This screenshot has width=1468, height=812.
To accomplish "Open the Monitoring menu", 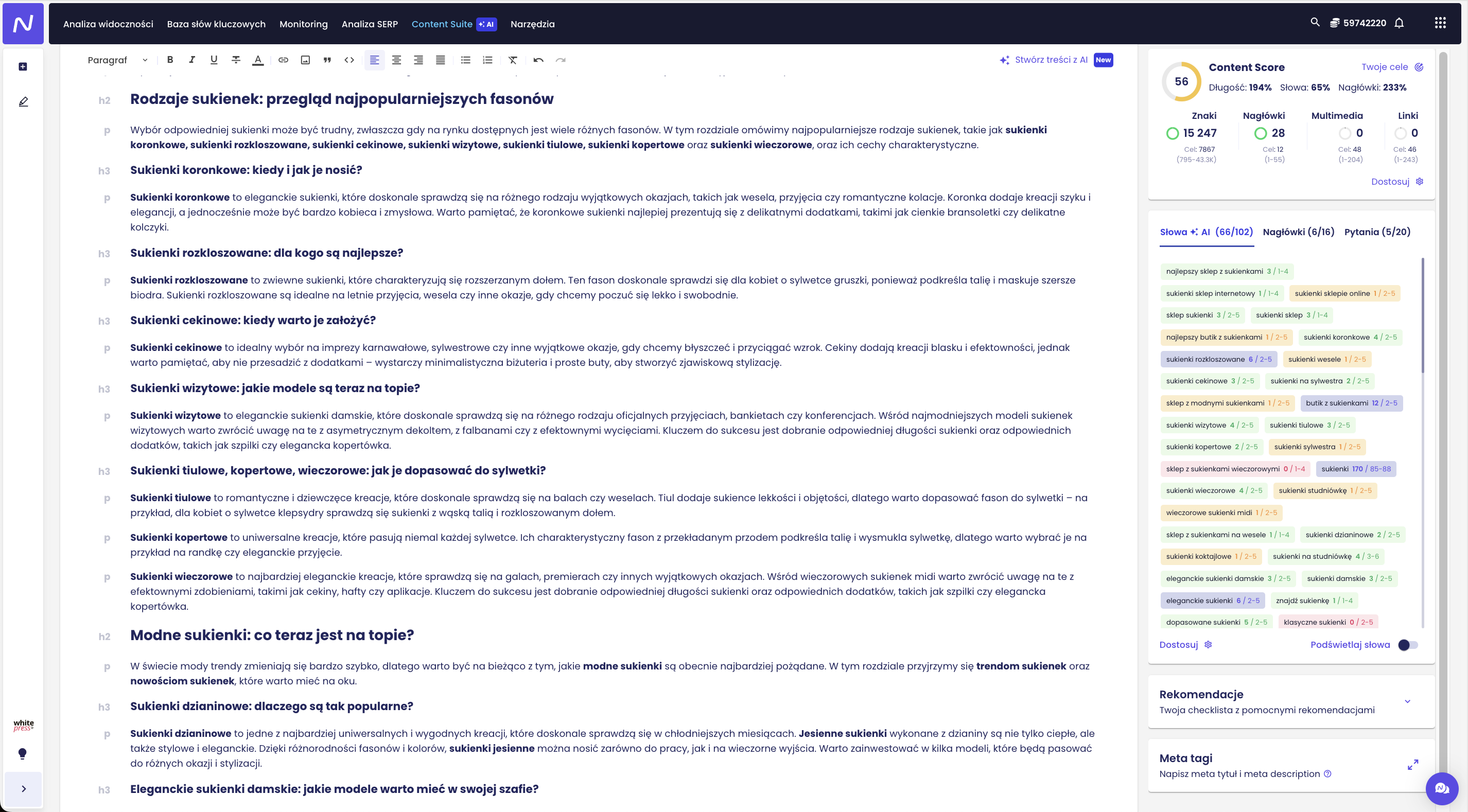I will coord(303,24).
